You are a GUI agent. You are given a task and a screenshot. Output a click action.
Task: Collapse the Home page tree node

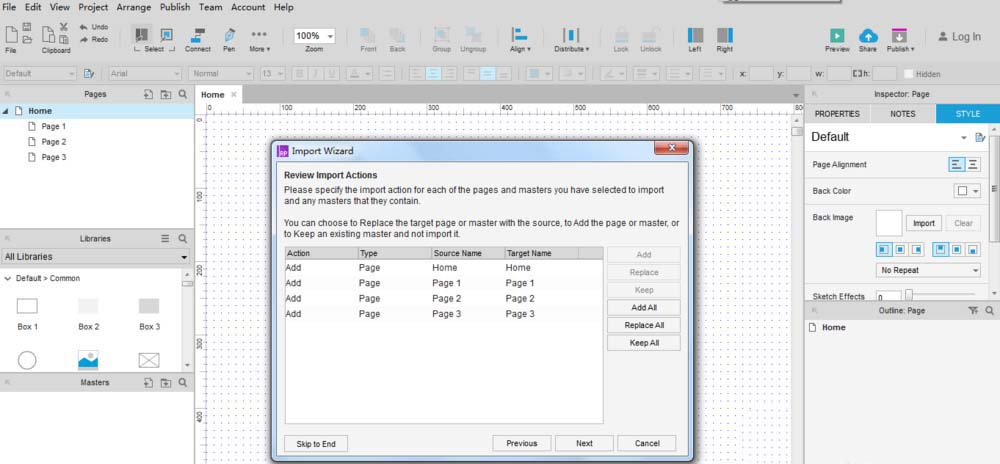[8, 111]
